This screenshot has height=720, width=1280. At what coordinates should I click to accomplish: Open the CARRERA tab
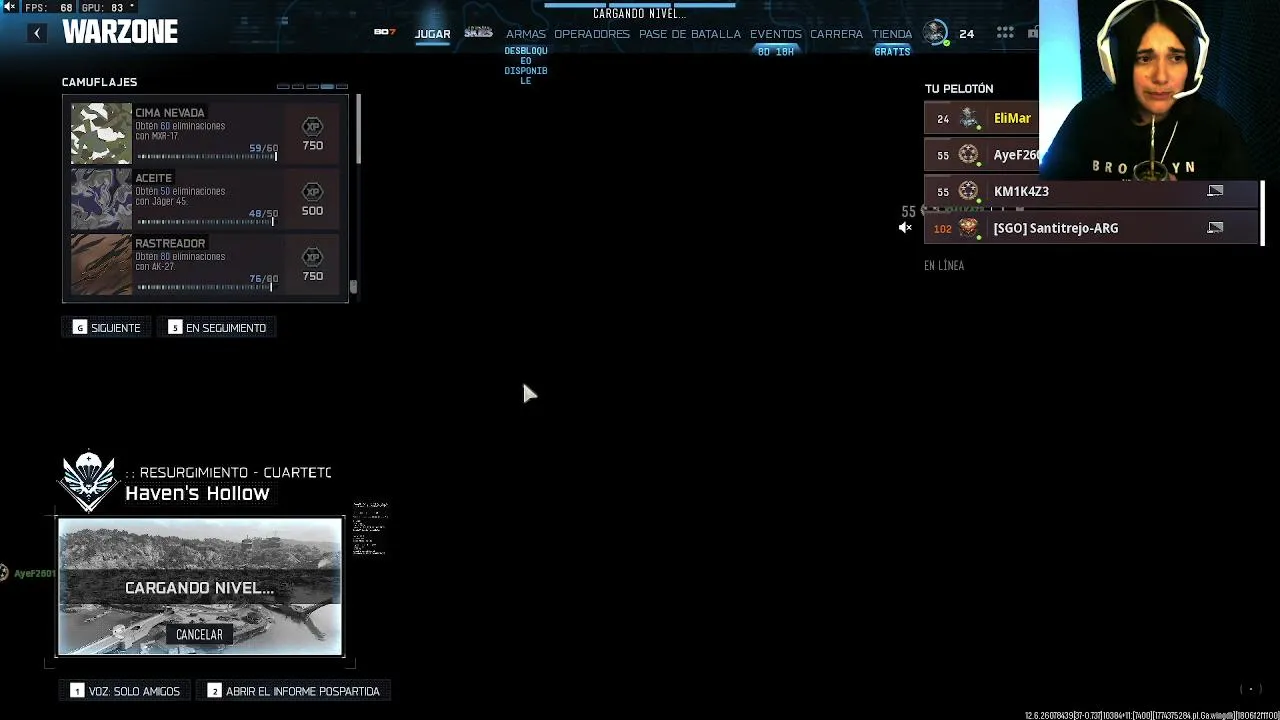pos(836,34)
